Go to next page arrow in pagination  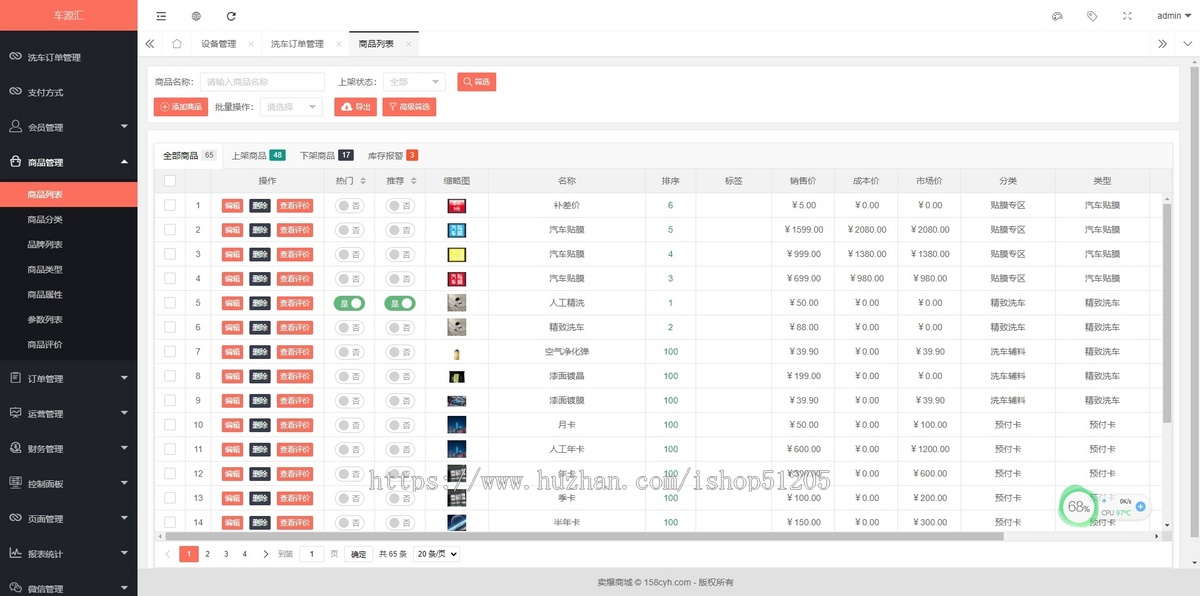pos(265,553)
